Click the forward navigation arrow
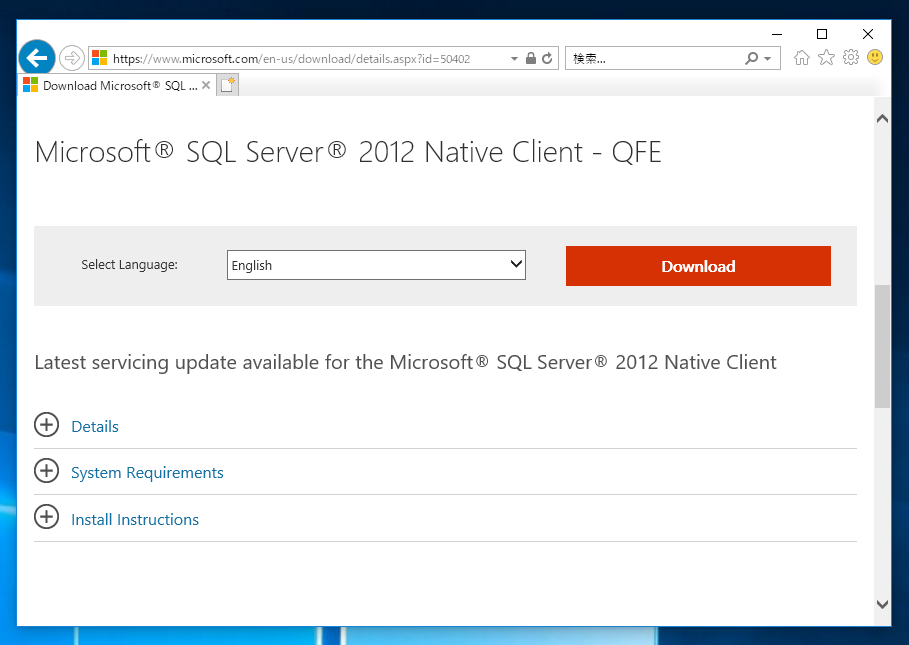This screenshot has height=645, width=909. point(72,58)
